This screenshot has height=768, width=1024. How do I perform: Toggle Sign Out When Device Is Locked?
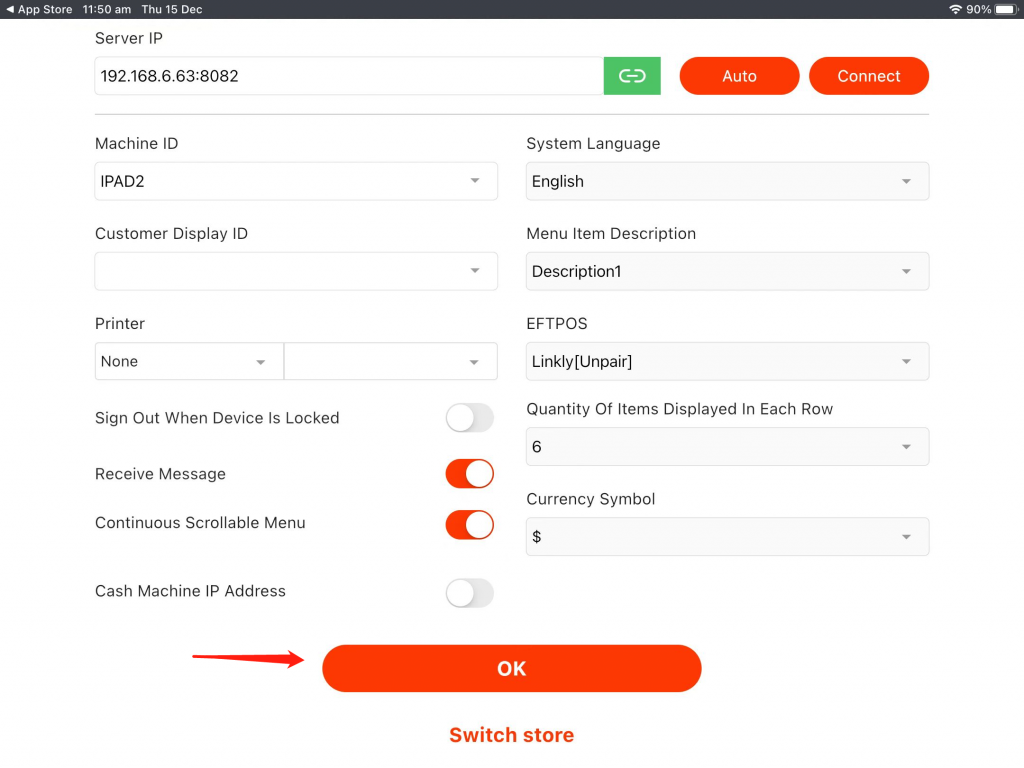469,418
